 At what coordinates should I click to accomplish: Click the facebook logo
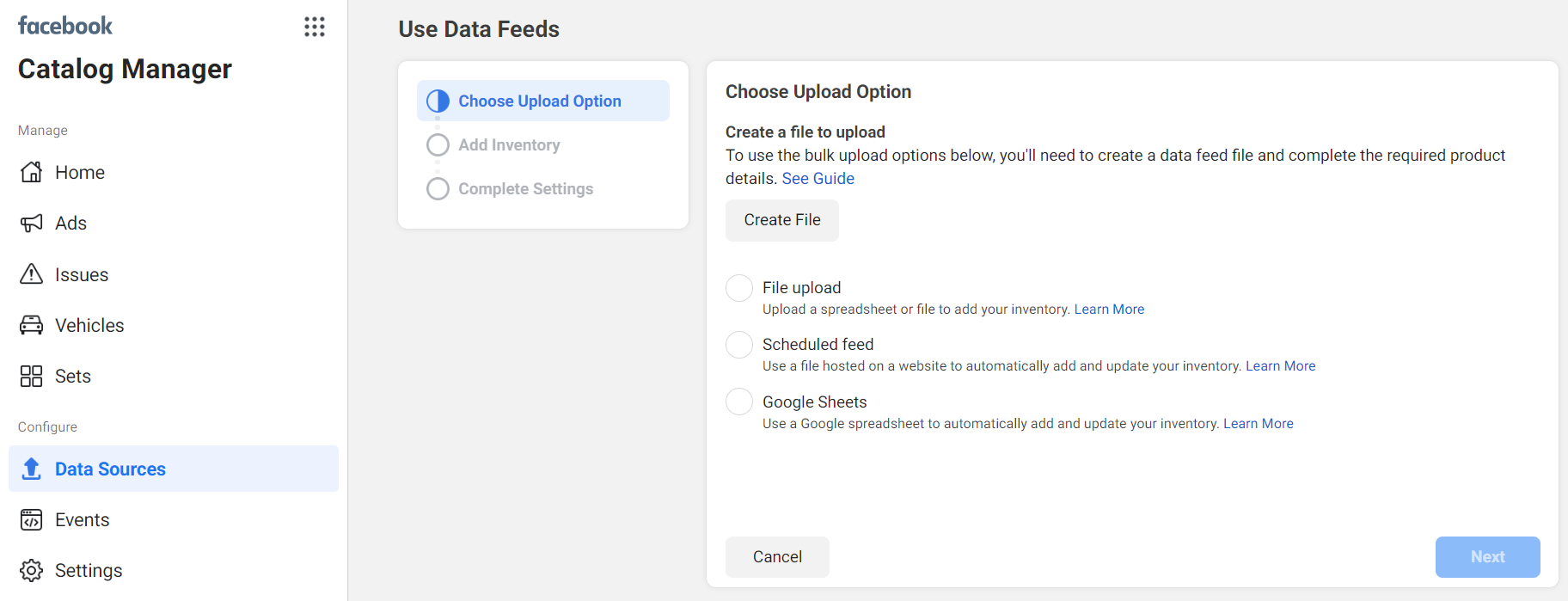pyautogui.click(x=65, y=26)
